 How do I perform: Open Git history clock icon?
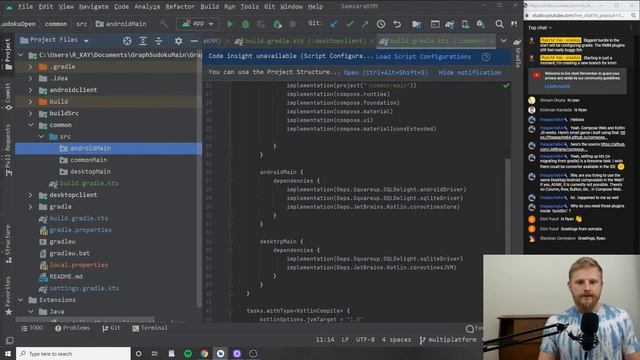tap(381, 24)
